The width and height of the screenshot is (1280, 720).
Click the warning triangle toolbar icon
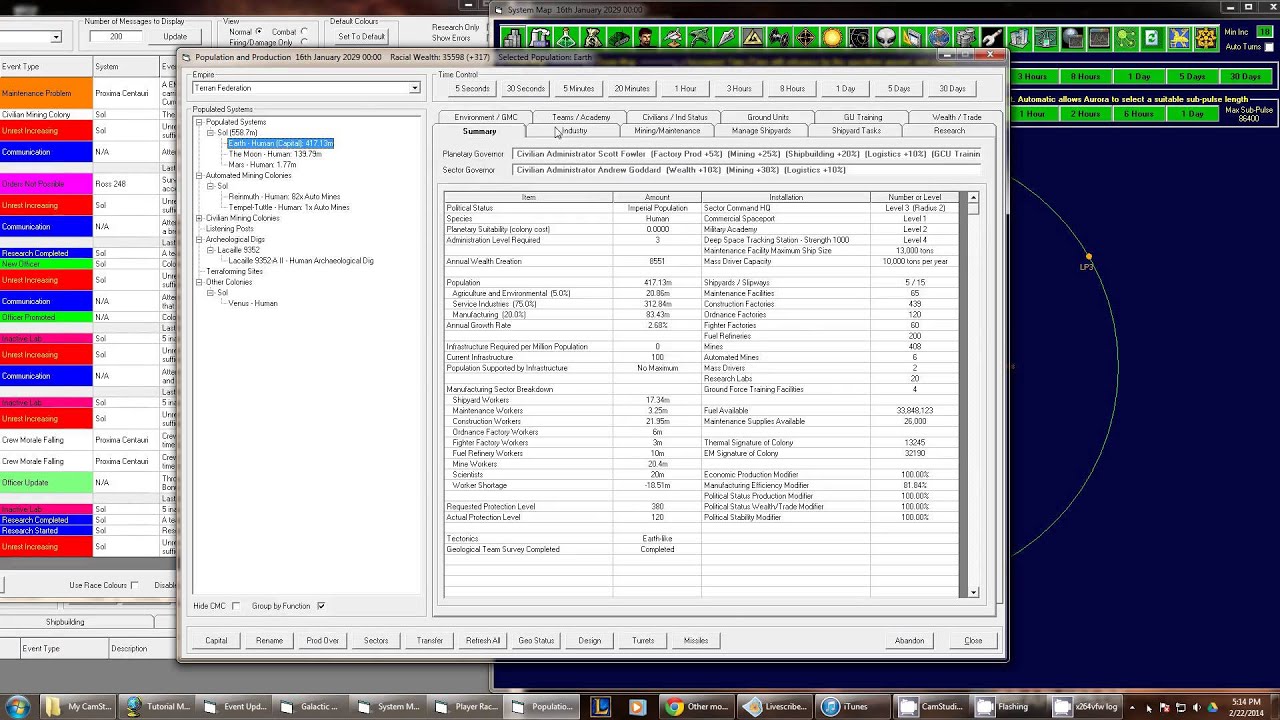(x=752, y=38)
